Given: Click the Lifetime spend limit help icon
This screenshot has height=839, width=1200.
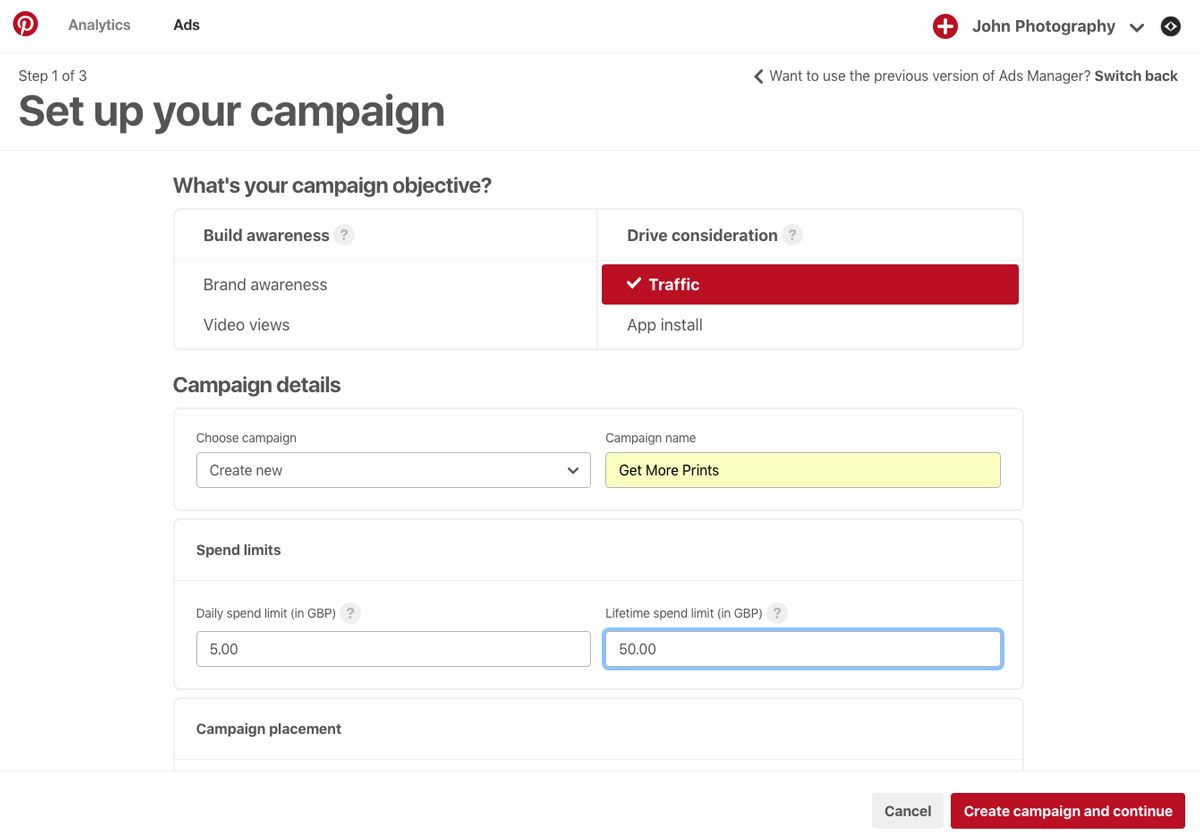Looking at the screenshot, I should click(x=777, y=613).
